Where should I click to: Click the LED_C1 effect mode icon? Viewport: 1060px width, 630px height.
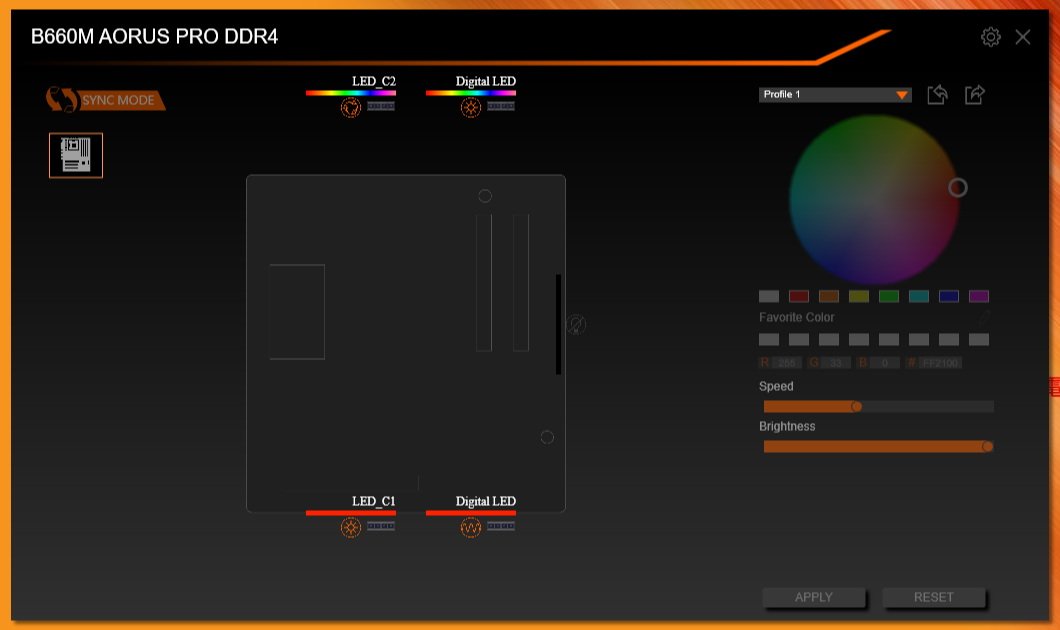(x=351, y=527)
